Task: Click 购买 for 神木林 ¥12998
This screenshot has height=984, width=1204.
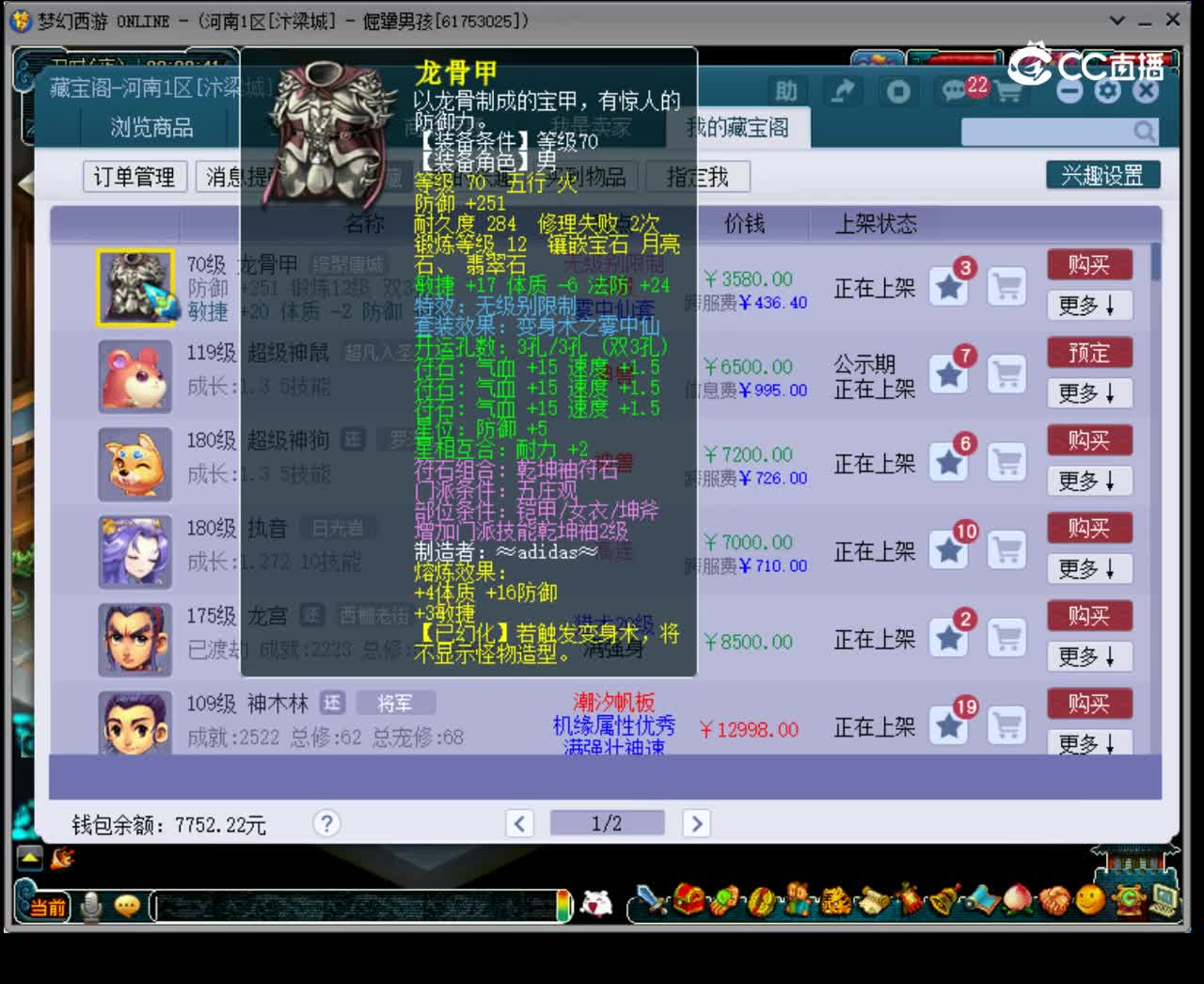Action: (1089, 703)
